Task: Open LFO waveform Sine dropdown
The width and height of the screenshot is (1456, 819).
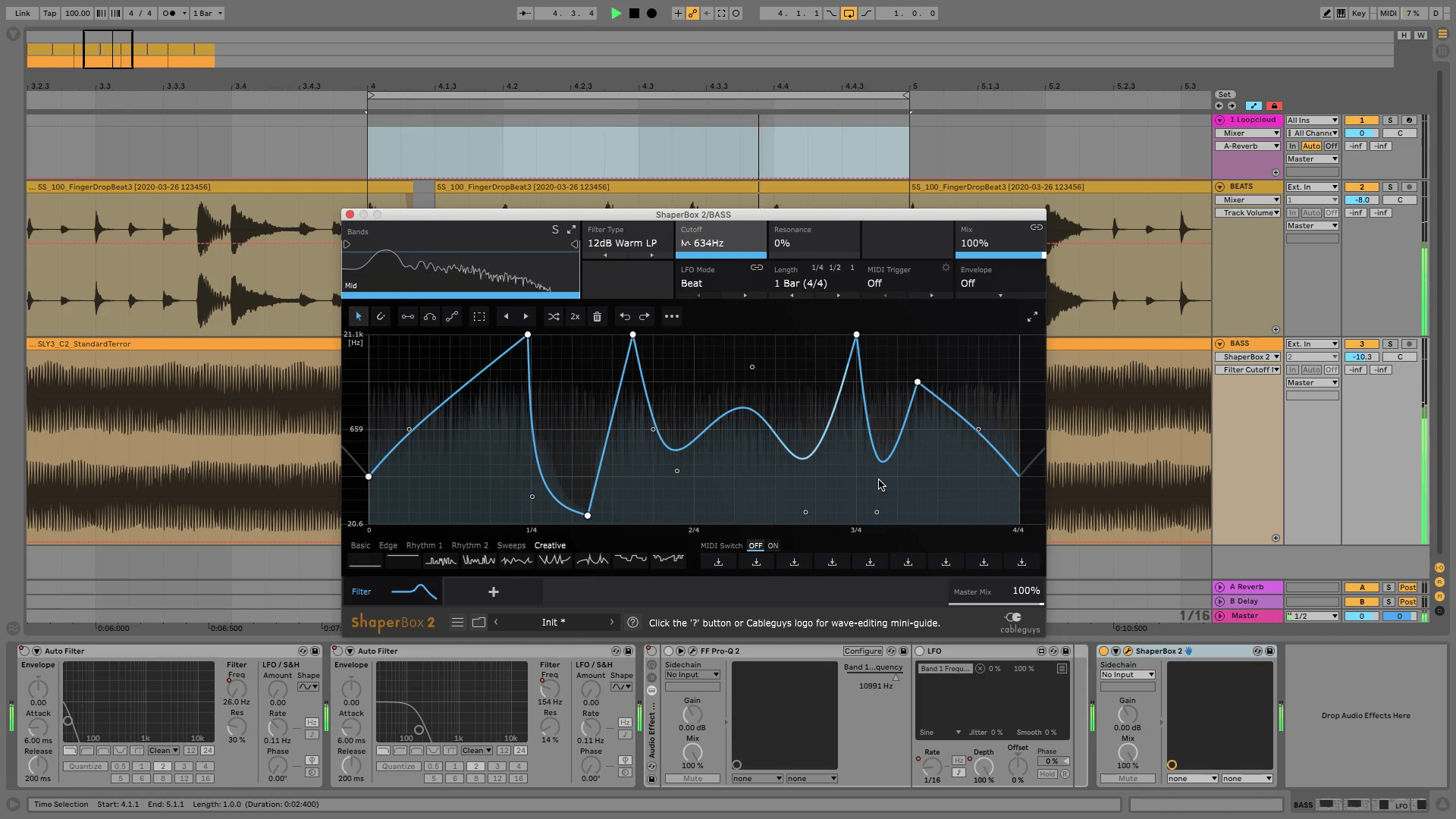Action: pyautogui.click(x=940, y=733)
